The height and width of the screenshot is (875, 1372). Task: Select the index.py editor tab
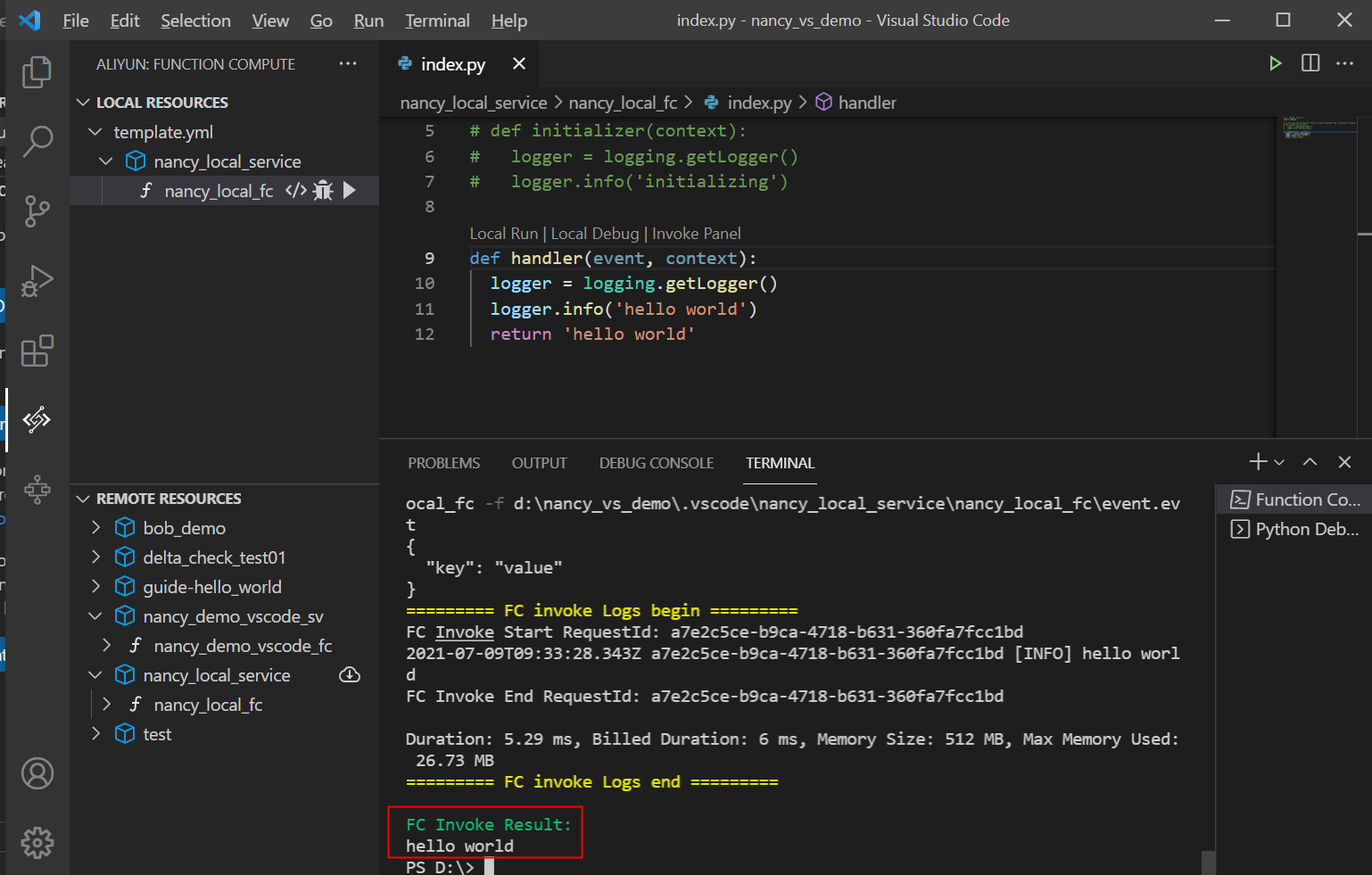point(460,63)
